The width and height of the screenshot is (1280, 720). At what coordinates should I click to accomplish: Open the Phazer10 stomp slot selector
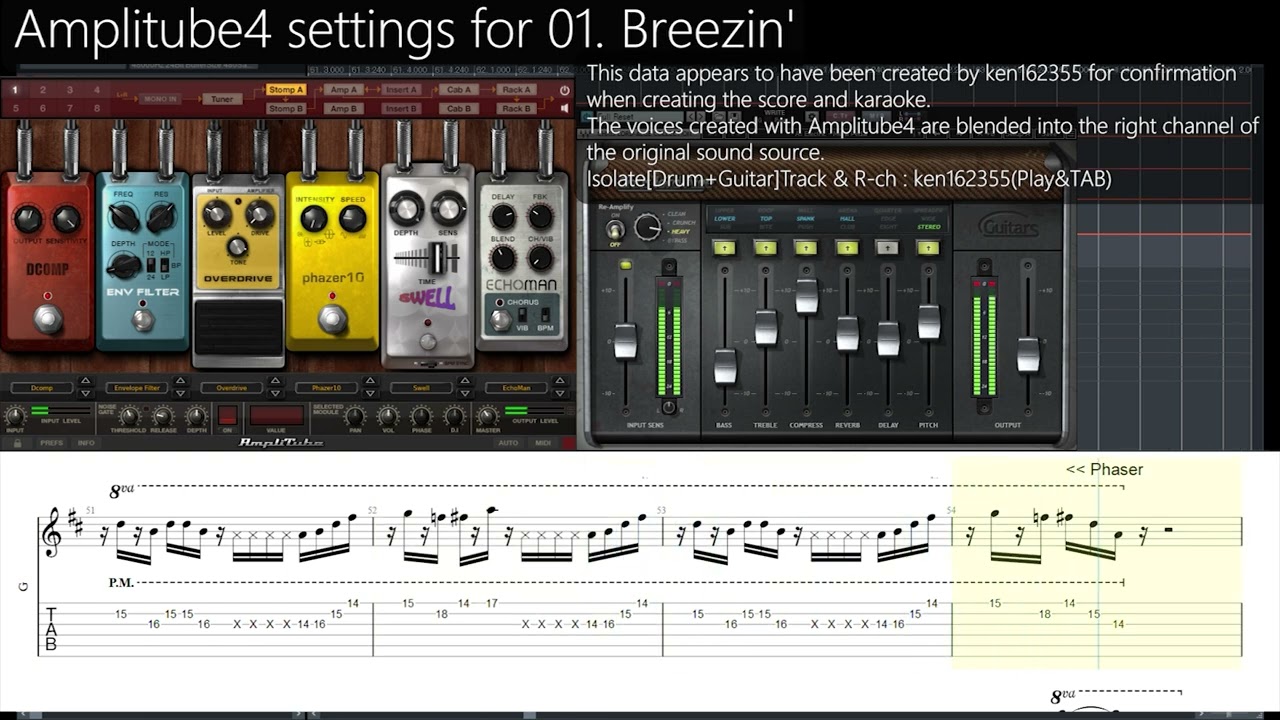[326, 387]
